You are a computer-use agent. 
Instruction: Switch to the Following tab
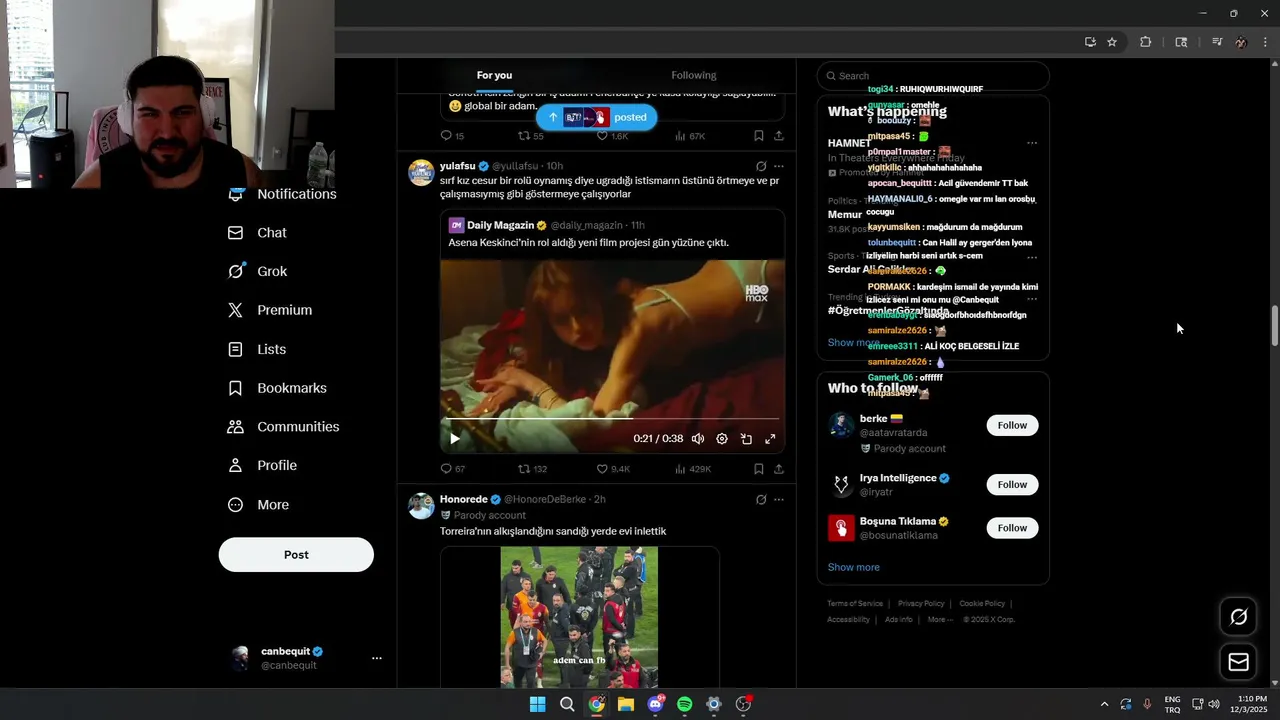(694, 75)
